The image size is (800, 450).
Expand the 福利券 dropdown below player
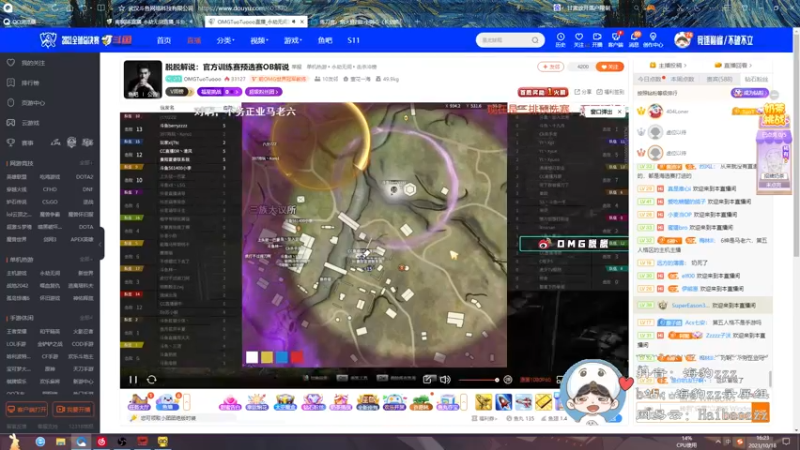pos(484,418)
